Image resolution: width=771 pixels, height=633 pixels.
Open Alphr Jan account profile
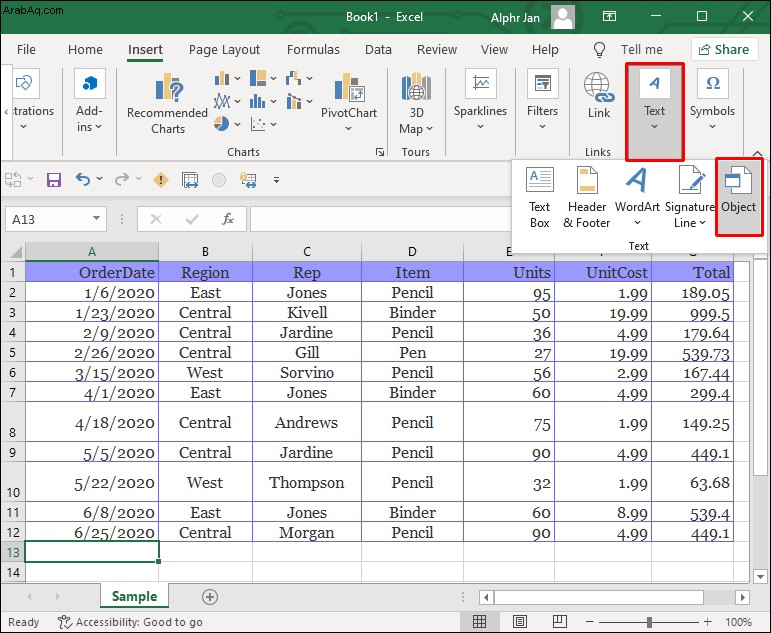[533, 17]
